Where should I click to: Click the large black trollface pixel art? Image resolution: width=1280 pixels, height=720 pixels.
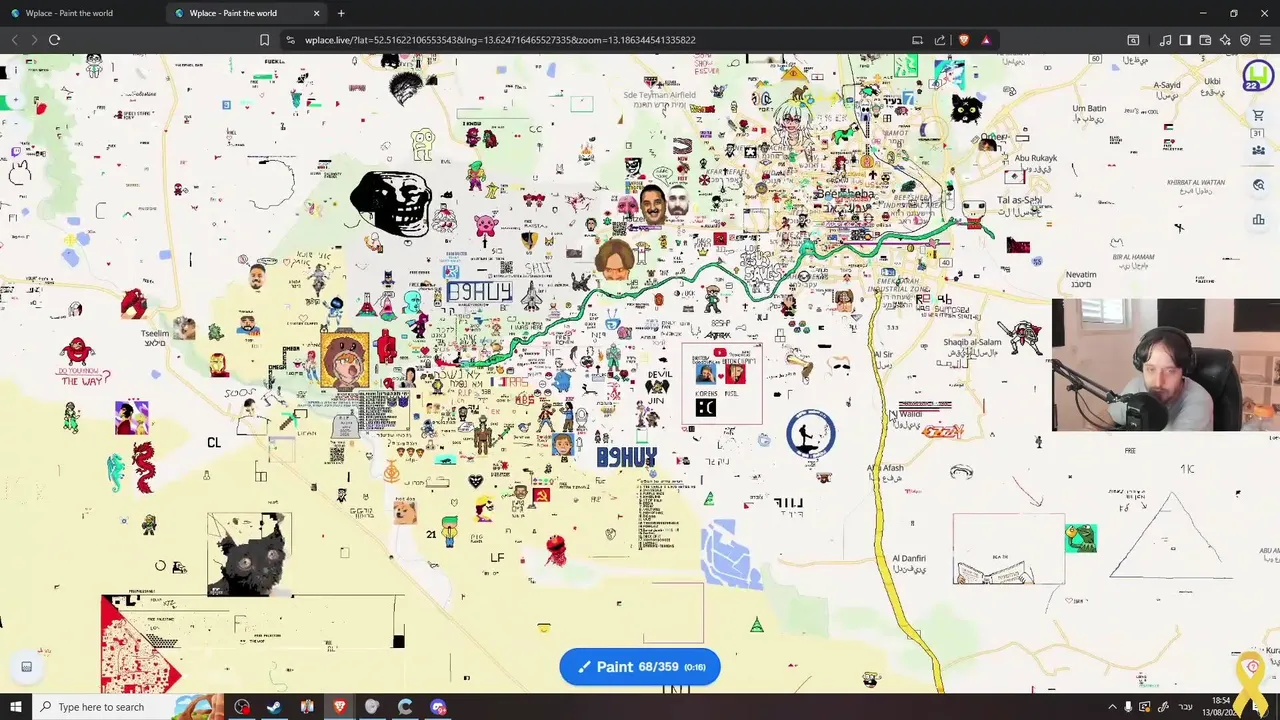pos(391,204)
